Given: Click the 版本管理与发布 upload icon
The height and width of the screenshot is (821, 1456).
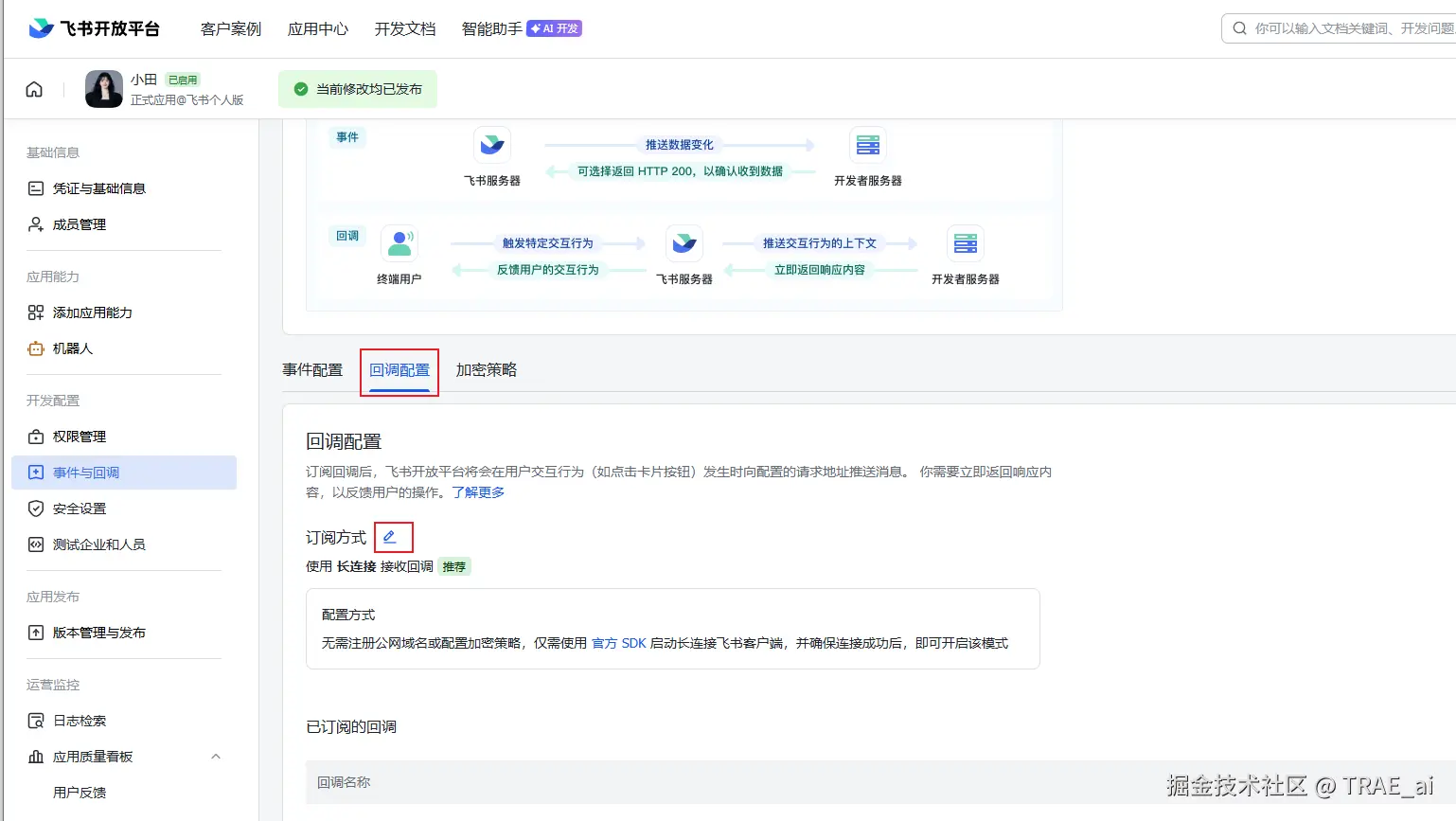Looking at the screenshot, I should click(36, 633).
